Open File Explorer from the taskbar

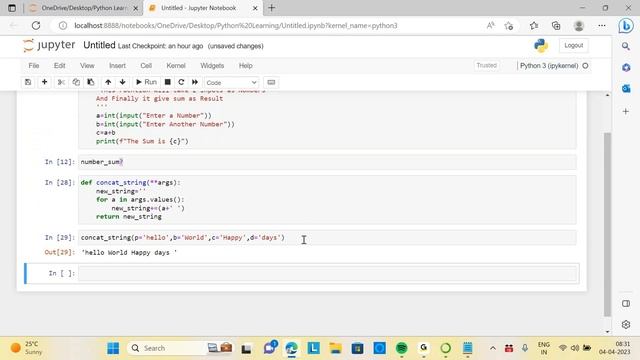336,348
